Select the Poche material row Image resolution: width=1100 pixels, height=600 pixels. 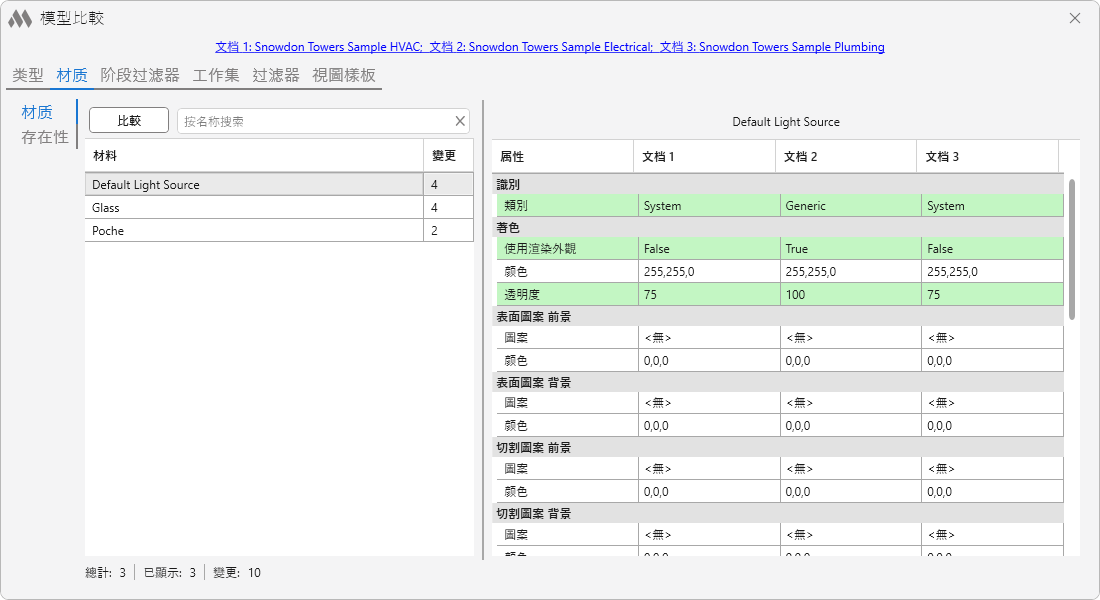click(279, 231)
